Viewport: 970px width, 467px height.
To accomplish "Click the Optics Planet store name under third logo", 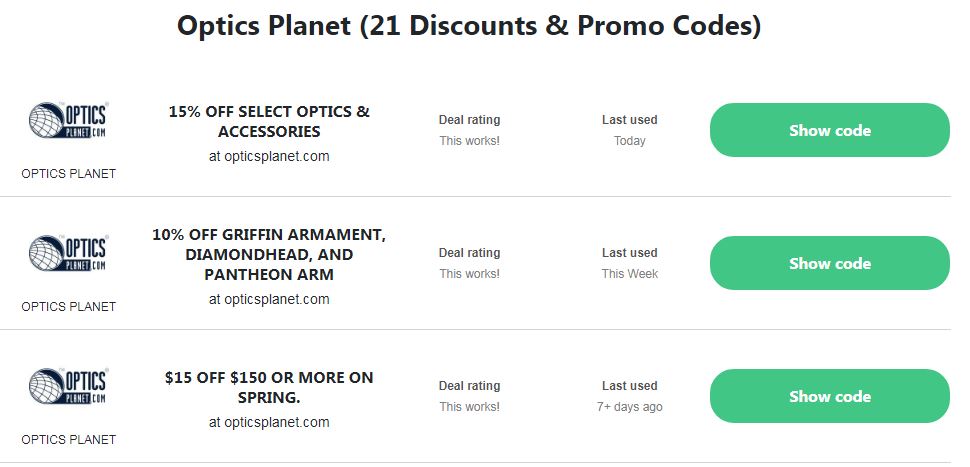I will pos(68,440).
